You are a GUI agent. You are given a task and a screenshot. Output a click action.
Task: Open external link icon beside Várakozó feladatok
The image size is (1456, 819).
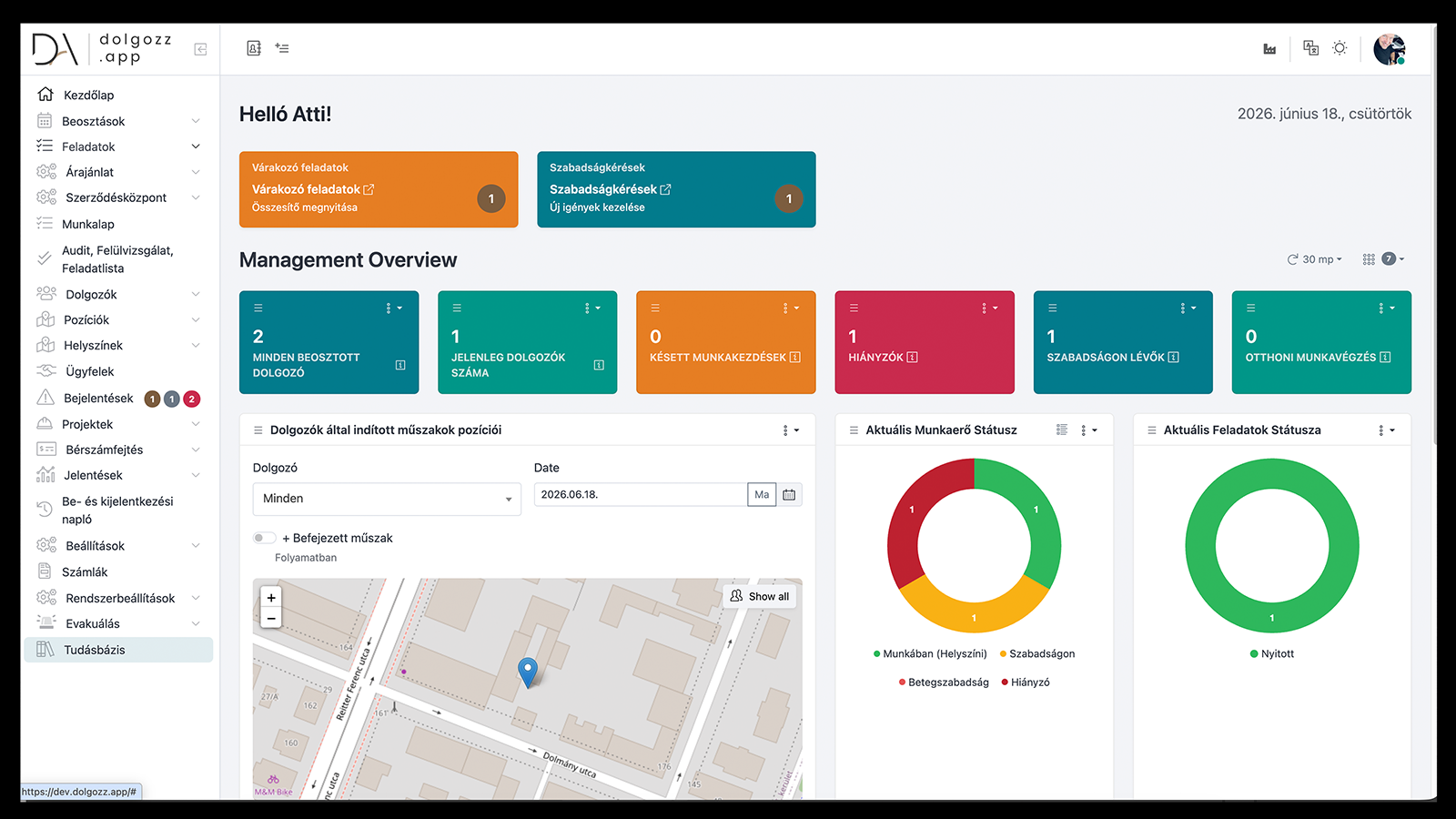[x=369, y=189]
